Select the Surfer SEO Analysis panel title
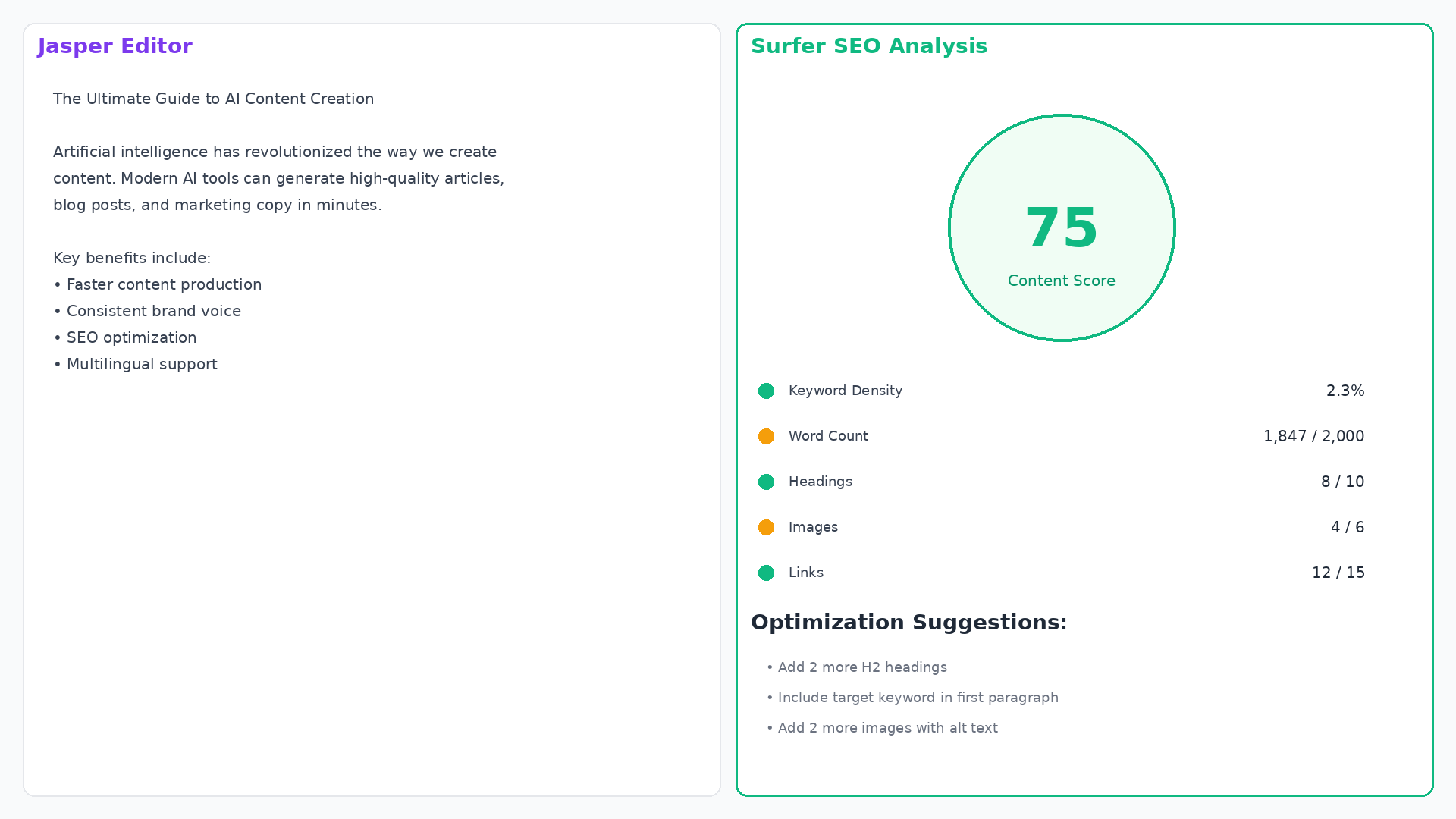Image resolution: width=1456 pixels, height=819 pixels. tap(868, 46)
